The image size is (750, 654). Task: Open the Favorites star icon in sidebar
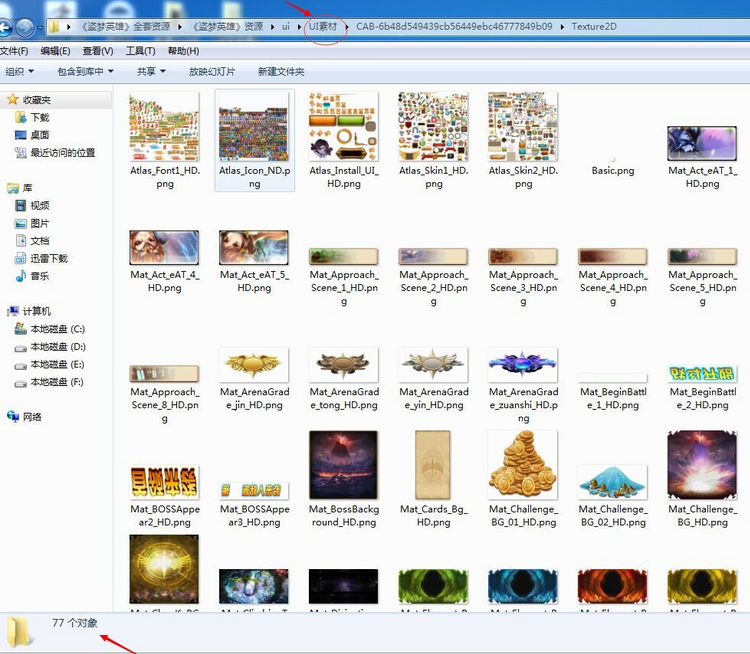point(13,100)
